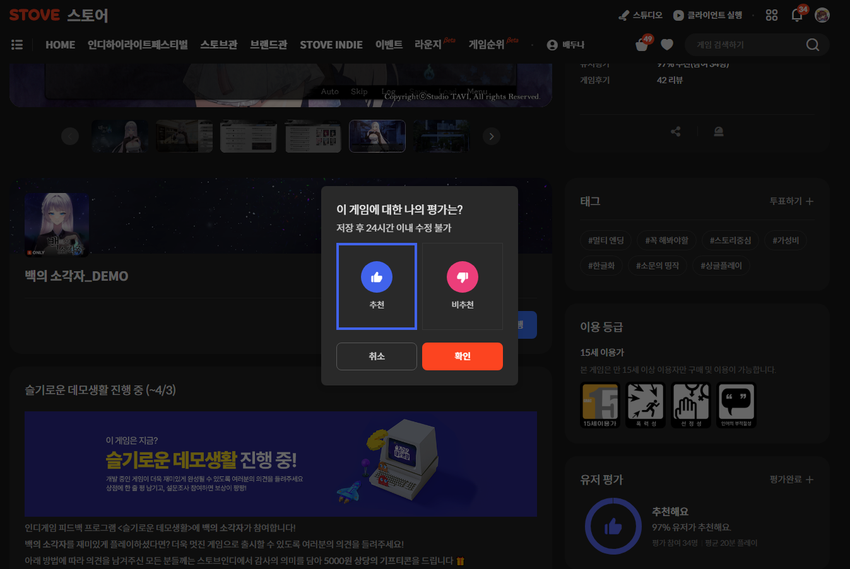The width and height of the screenshot is (850, 569).
Task: Open the shopping cart icon
Action: coord(642,44)
